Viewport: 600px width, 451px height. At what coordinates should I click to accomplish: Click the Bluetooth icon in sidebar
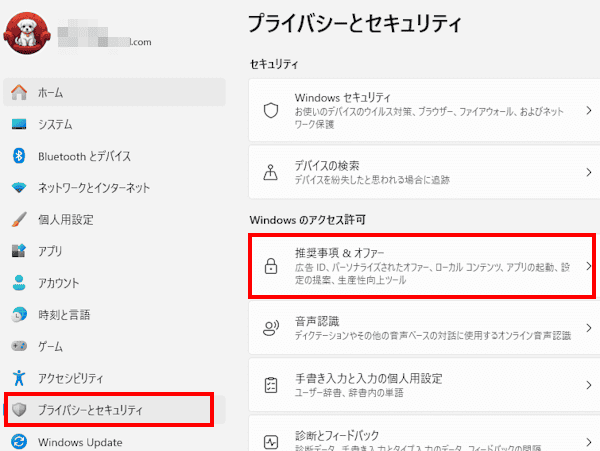tap(19, 156)
